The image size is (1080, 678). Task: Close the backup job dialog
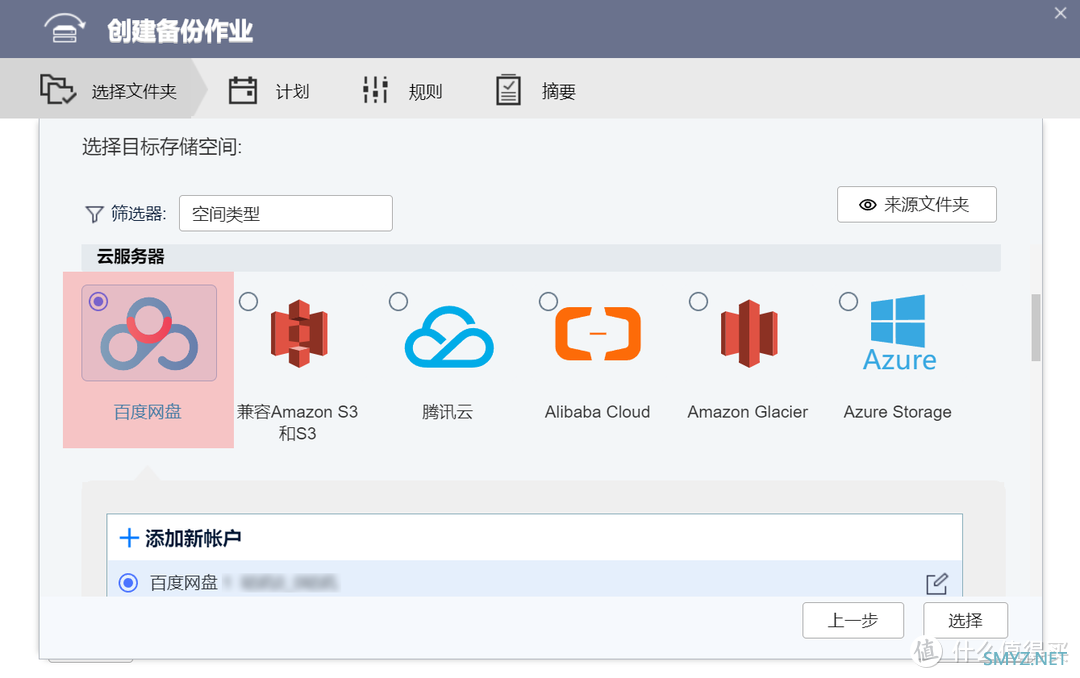point(1060,13)
